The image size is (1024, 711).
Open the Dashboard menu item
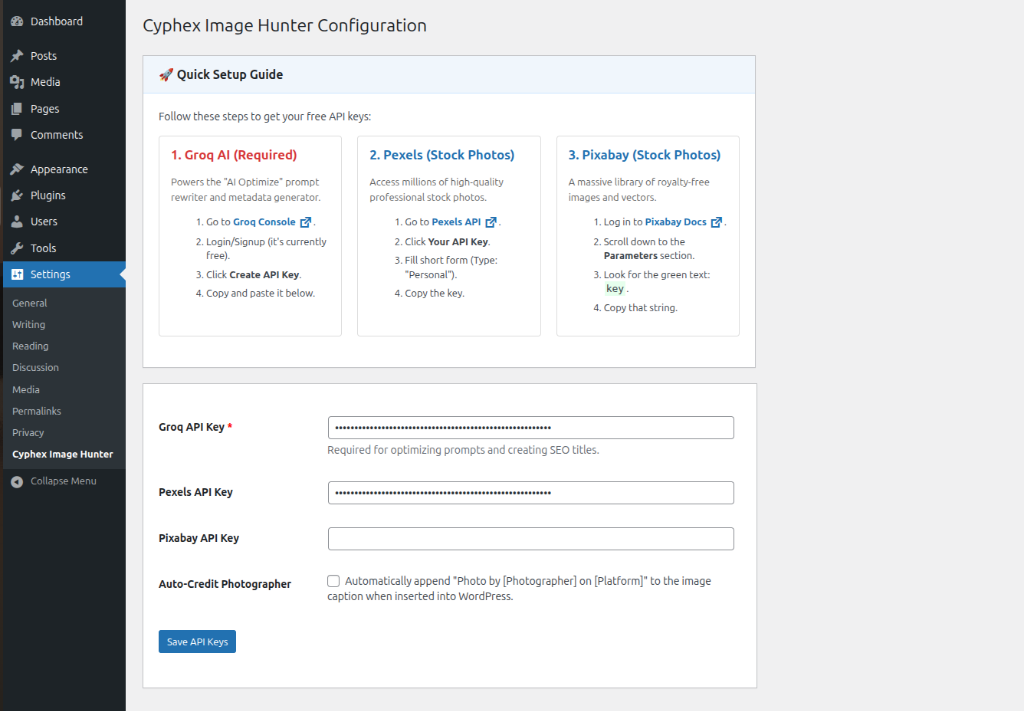56,22
